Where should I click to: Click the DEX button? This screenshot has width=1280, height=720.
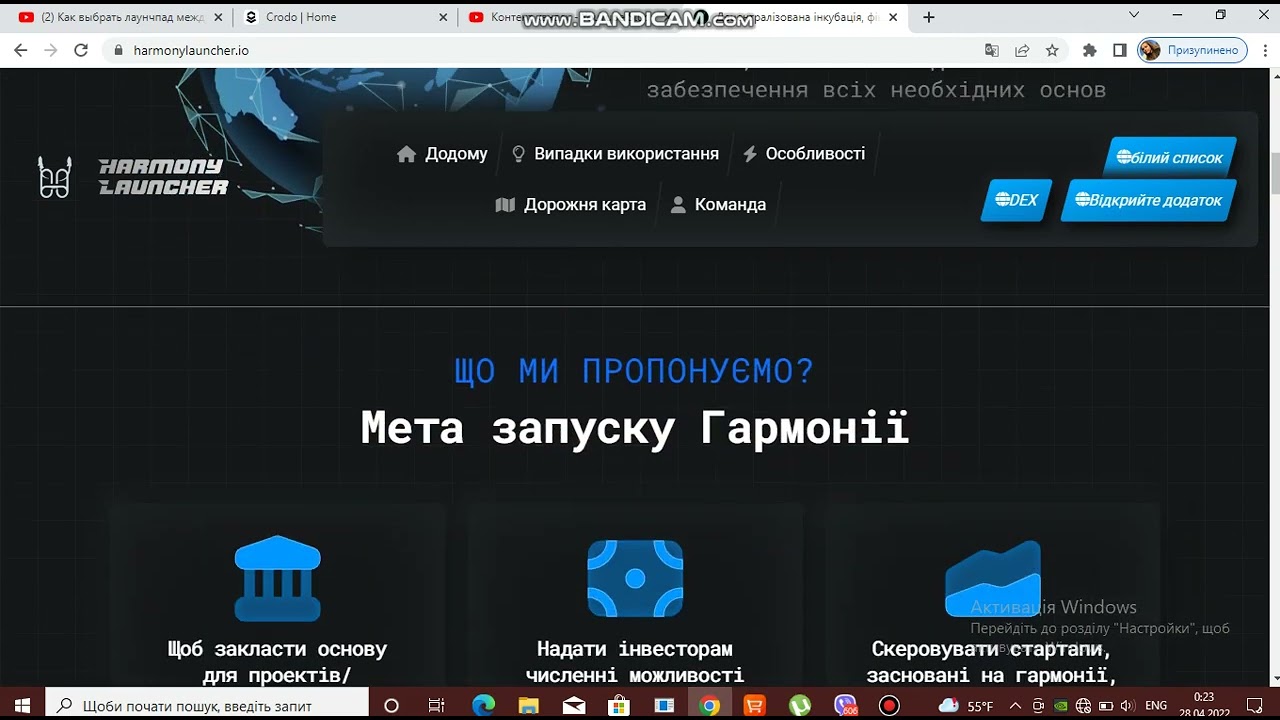(x=1016, y=200)
